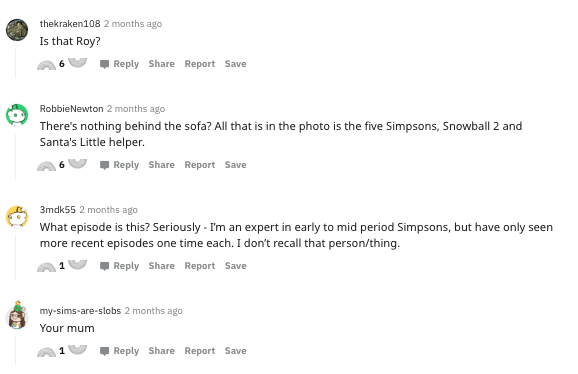This screenshot has height=374, width=578.
Task: Save RobbieNewton's comment
Action: click(x=236, y=165)
